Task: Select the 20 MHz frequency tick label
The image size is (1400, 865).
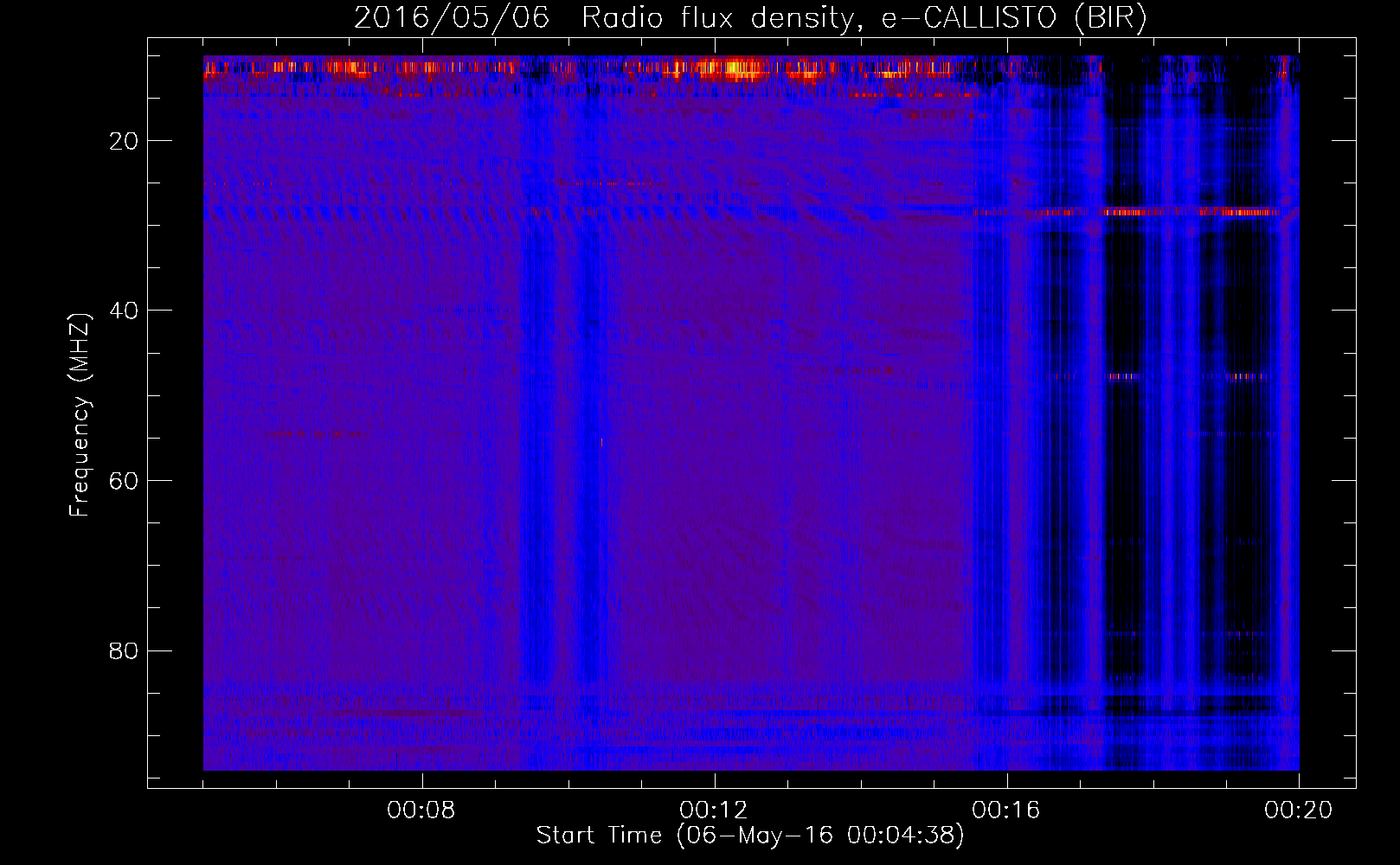Action: pos(124,141)
